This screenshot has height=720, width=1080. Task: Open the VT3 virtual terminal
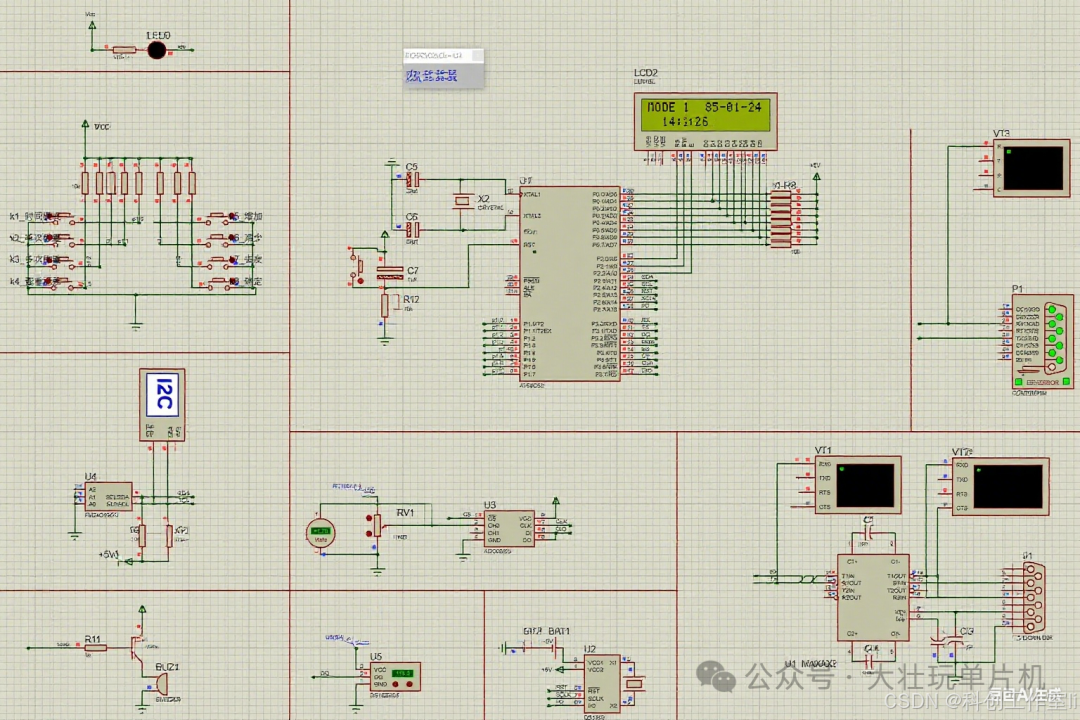tap(1031, 168)
